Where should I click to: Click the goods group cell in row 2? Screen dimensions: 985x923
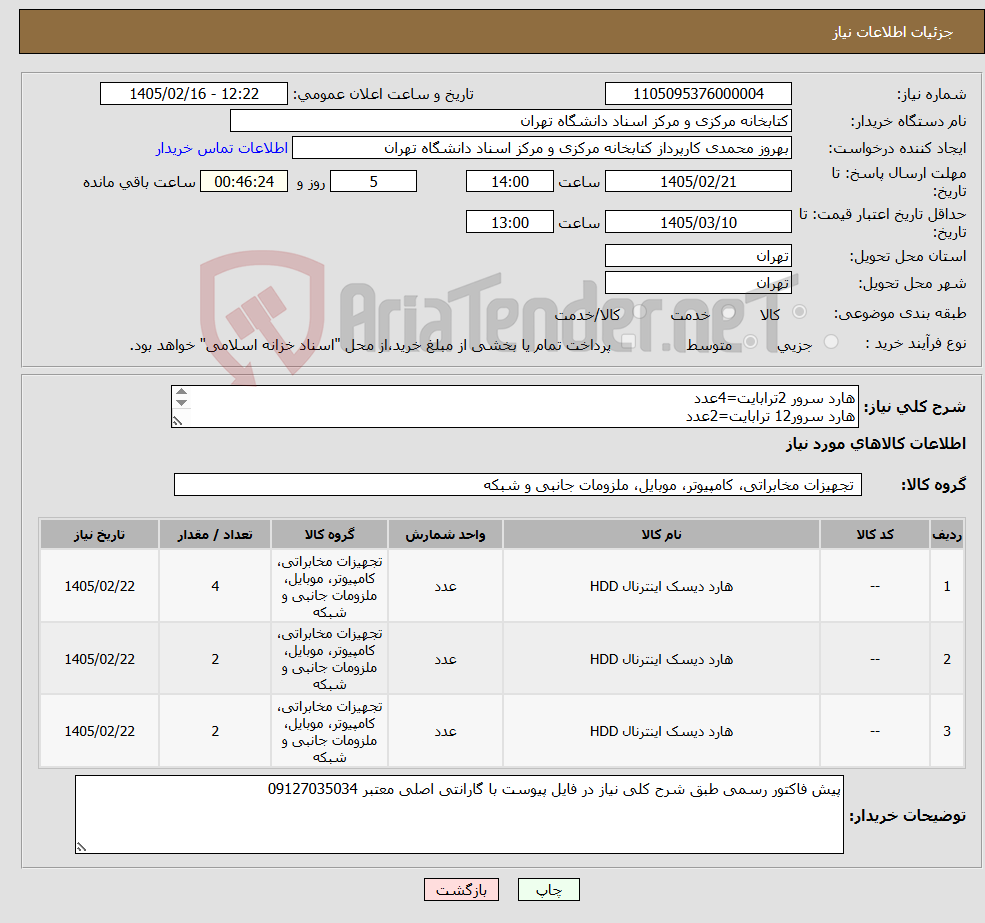click(329, 659)
